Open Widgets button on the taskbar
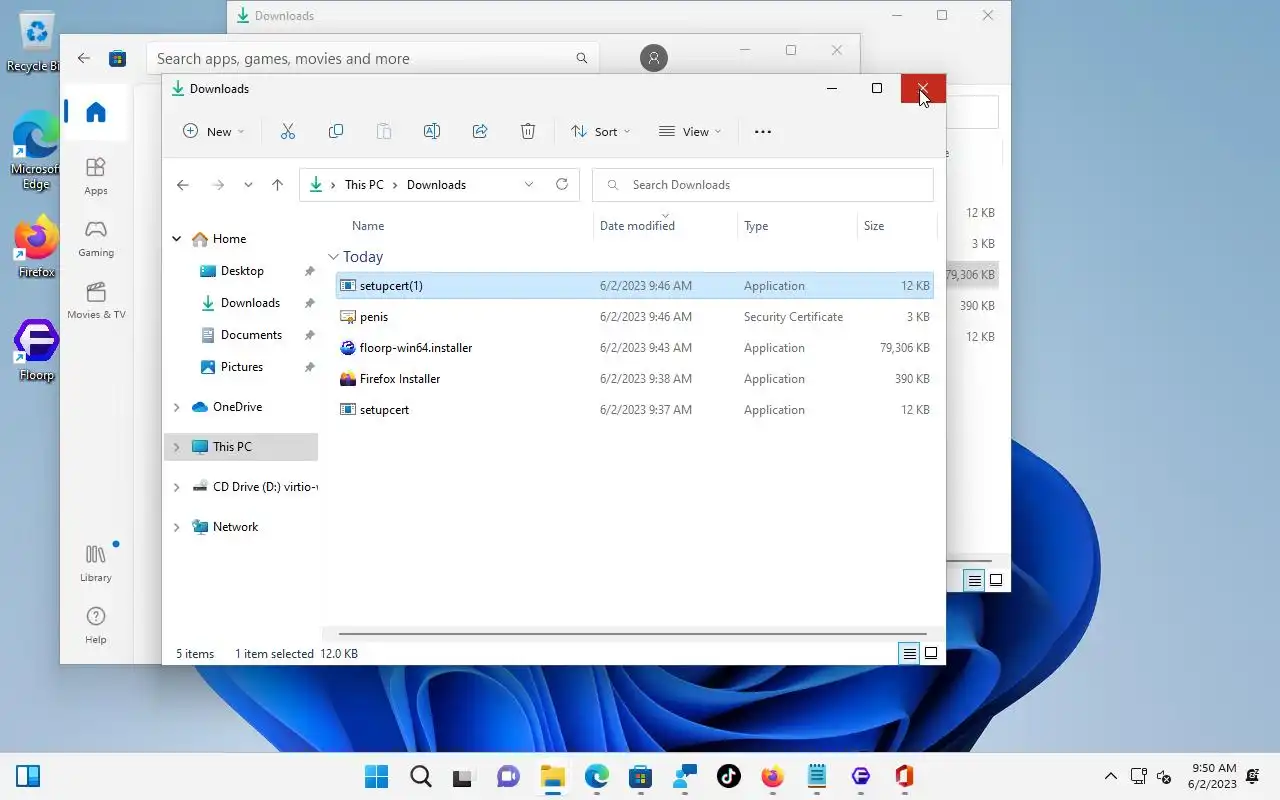 point(28,776)
